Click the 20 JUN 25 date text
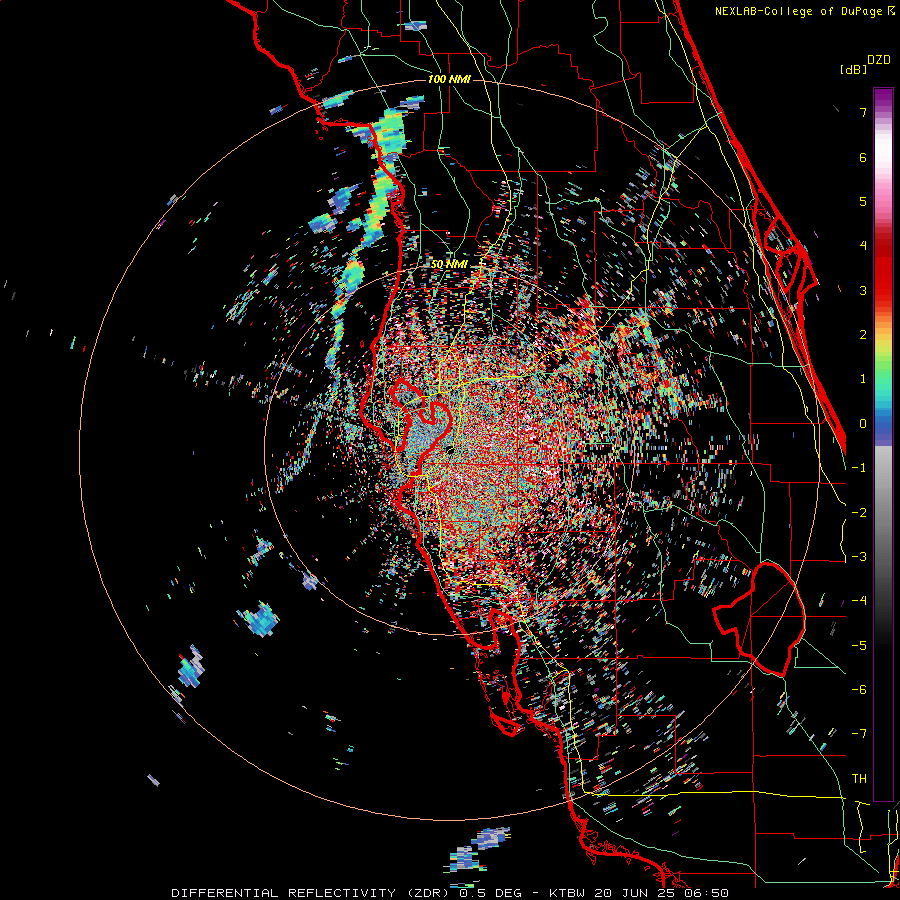This screenshot has width=900, height=900. (x=635, y=893)
